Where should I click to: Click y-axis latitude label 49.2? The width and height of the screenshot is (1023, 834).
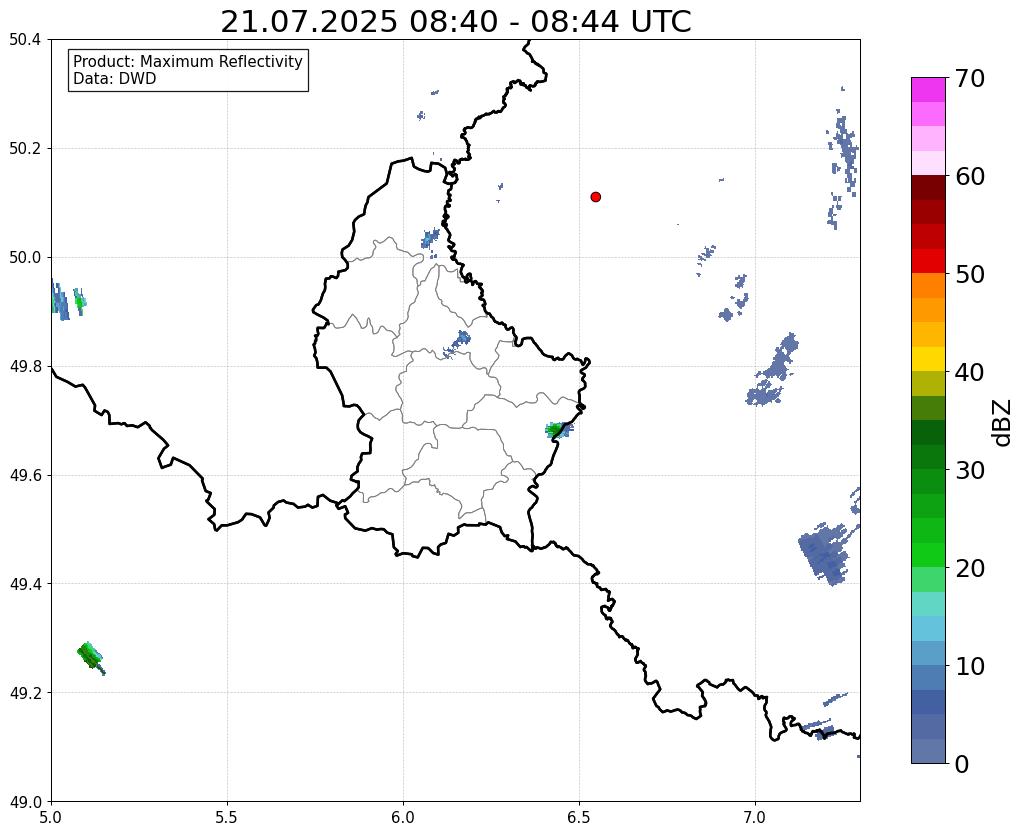[x=25, y=692]
